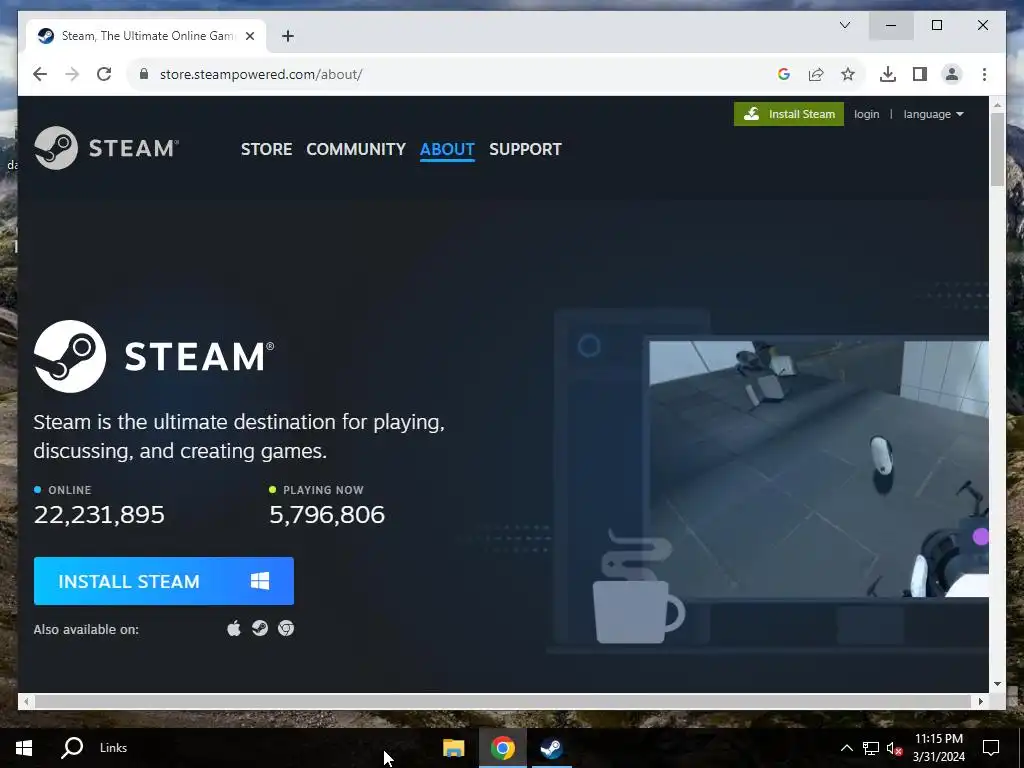Click the 'Also available on:' text
Image resolution: width=1024 pixels, height=768 pixels.
tap(86, 630)
